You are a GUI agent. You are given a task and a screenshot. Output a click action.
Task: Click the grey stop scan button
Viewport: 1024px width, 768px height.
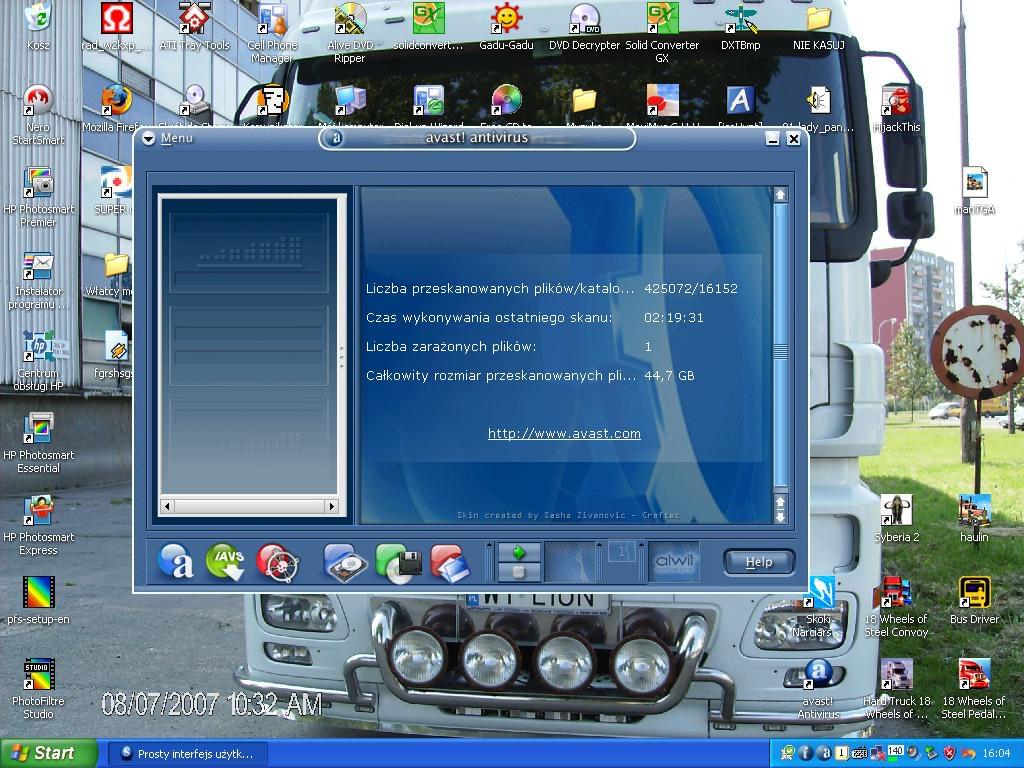point(519,572)
